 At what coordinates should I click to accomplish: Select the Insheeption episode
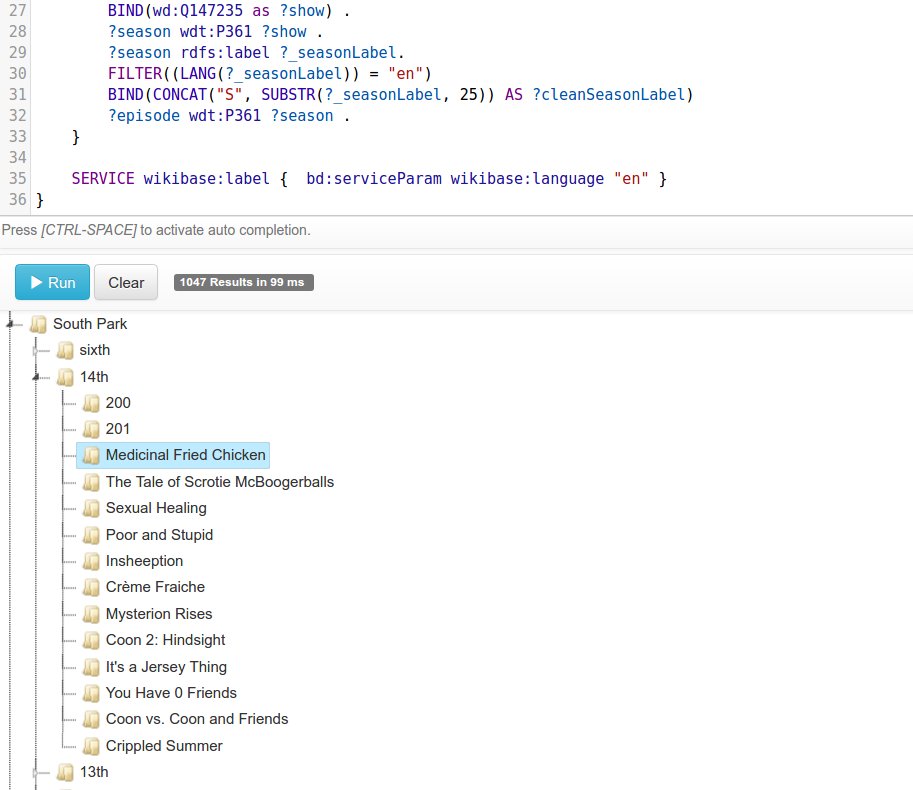point(144,561)
